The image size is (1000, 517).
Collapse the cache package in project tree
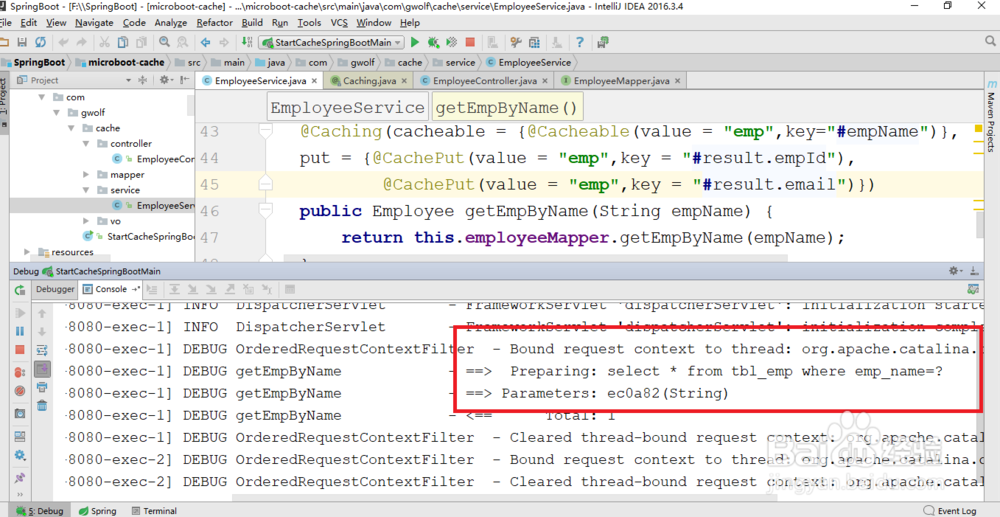tap(71, 128)
